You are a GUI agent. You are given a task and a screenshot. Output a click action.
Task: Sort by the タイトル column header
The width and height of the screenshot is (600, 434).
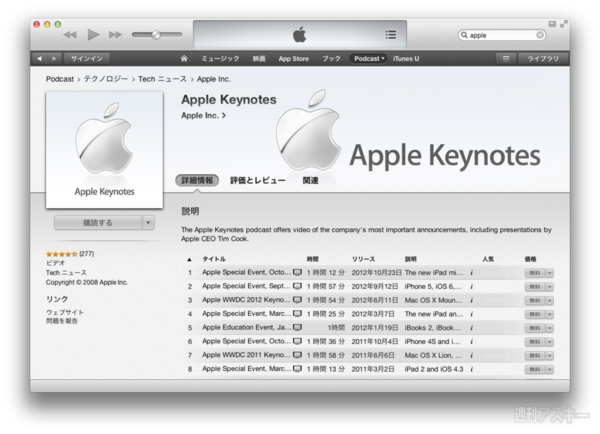(x=214, y=259)
